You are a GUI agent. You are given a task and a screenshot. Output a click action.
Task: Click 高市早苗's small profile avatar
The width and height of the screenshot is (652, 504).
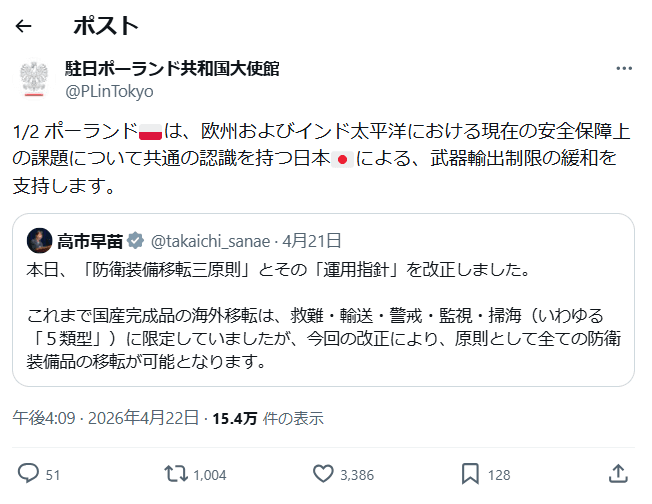[x=40, y=240]
